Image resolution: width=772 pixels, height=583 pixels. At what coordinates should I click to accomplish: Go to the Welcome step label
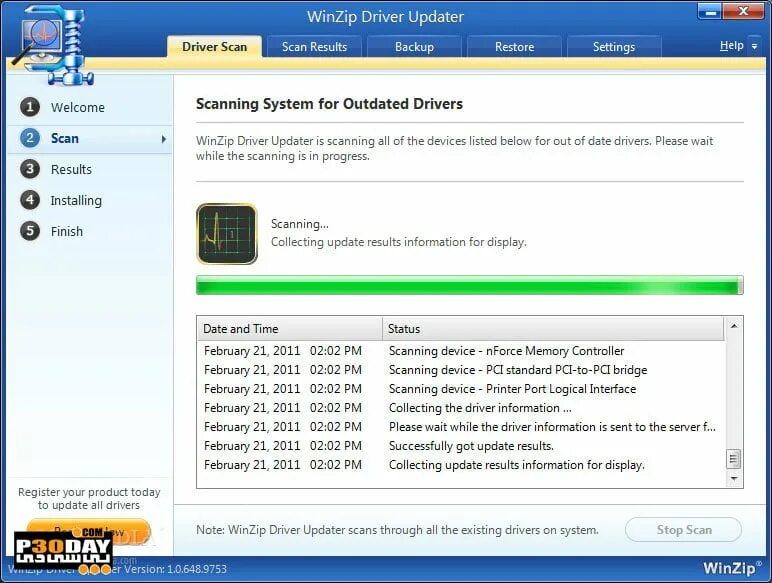click(78, 107)
